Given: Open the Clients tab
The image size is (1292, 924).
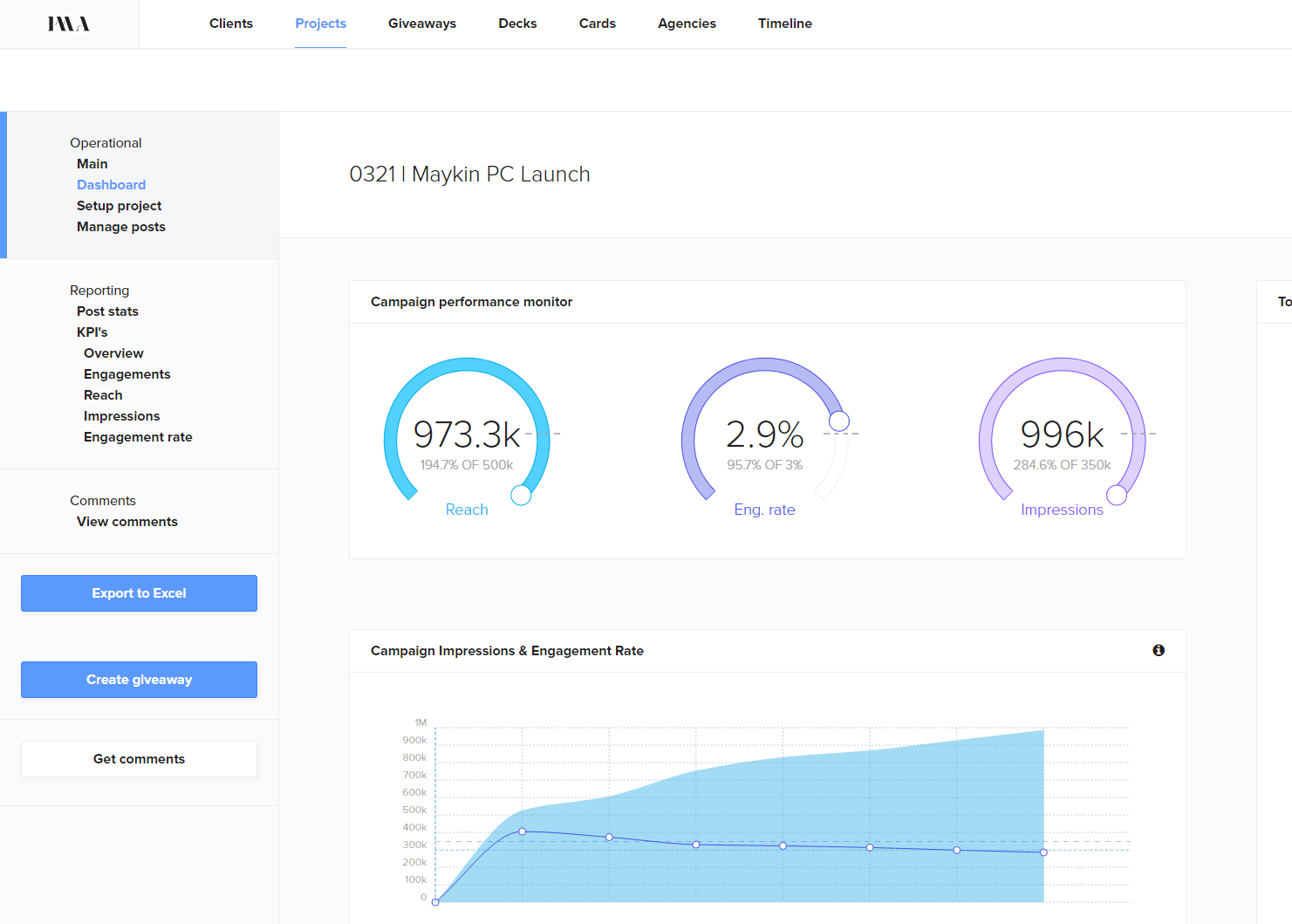Looking at the screenshot, I should point(231,24).
